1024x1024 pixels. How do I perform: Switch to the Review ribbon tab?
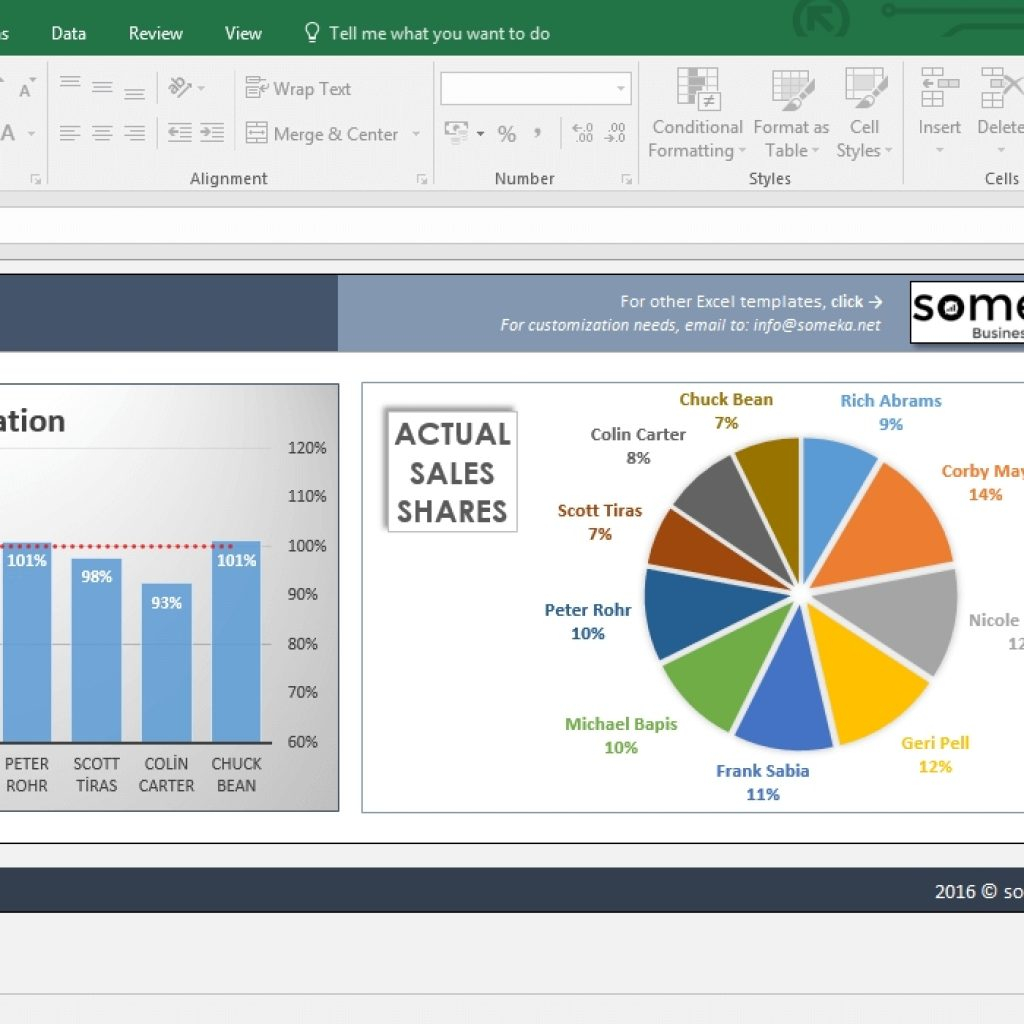coord(155,32)
